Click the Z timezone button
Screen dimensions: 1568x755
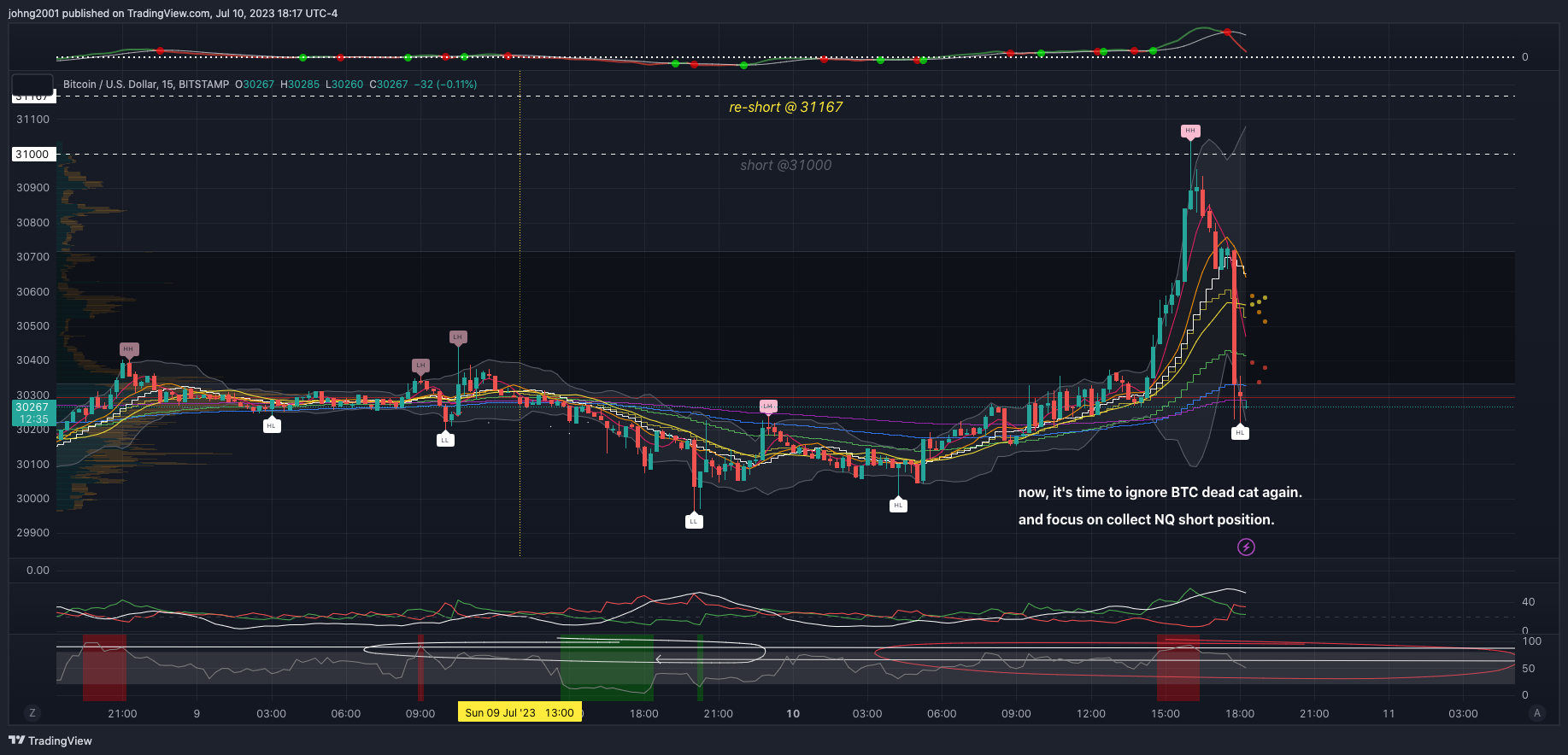click(x=32, y=713)
